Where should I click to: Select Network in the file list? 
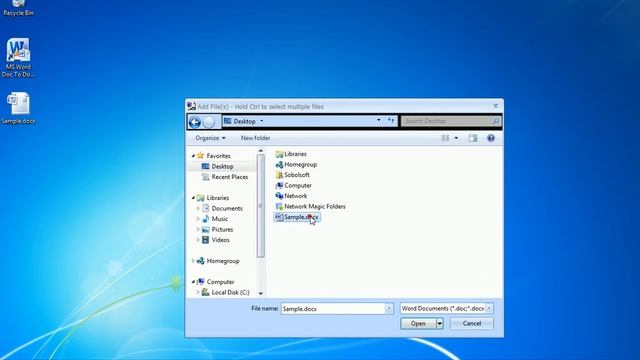[291, 196]
